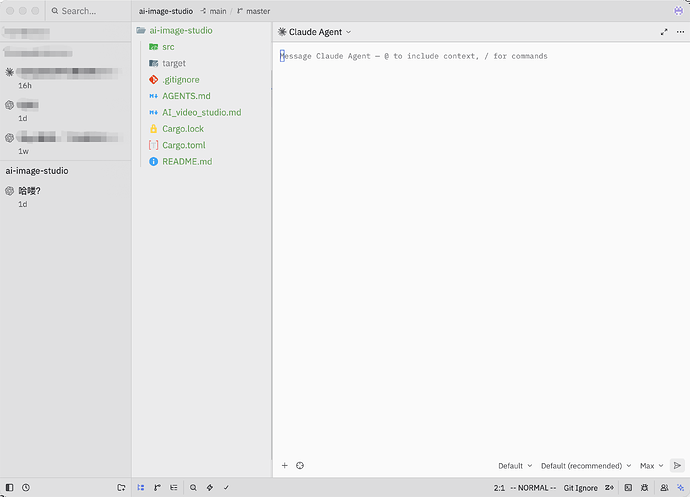
Task: Toggle the Outline Panel icon
Action: [174, 487]
